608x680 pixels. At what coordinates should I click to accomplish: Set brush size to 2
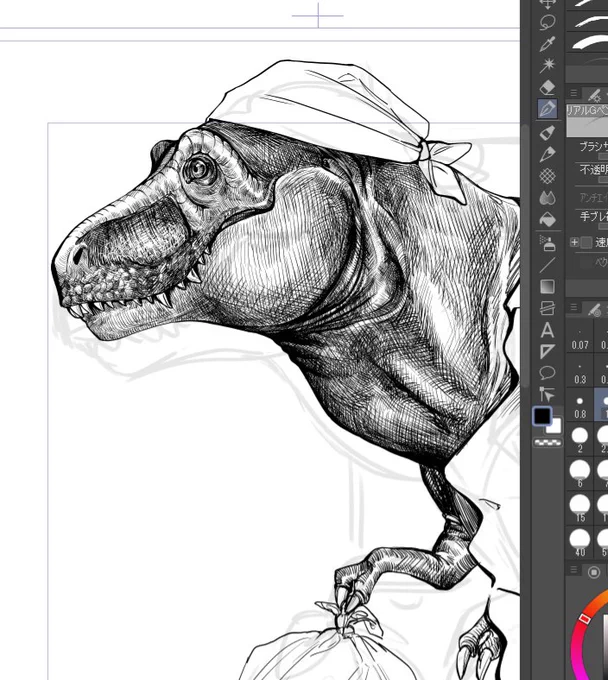pos(580,440)
